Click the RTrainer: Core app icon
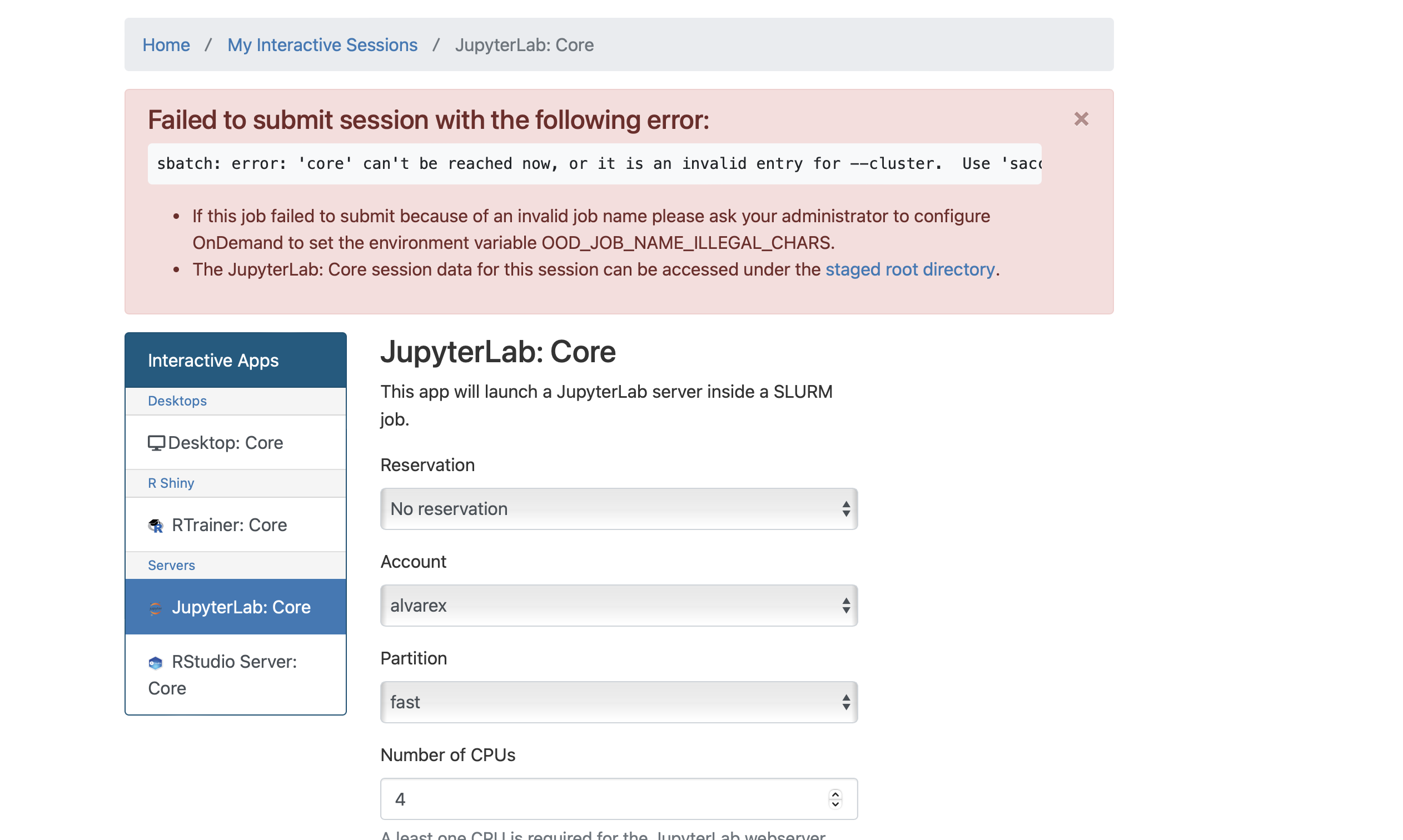Viewport: 1403px width, 840px height. click(156, 526)
